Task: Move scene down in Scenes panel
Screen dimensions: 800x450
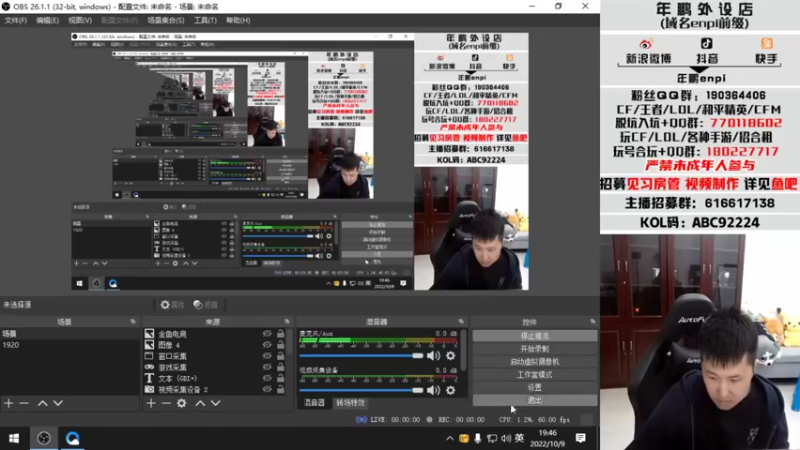Action: [58, 403]
